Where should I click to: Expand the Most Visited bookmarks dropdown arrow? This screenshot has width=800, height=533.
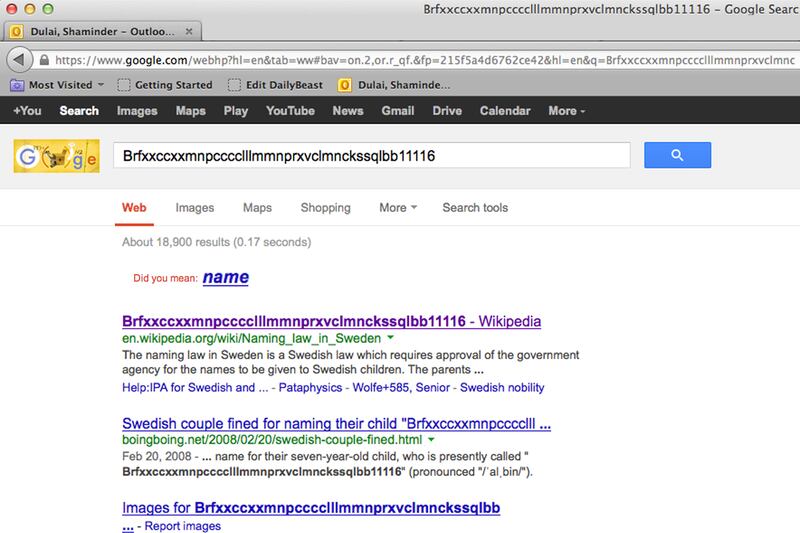pos(101,85)
